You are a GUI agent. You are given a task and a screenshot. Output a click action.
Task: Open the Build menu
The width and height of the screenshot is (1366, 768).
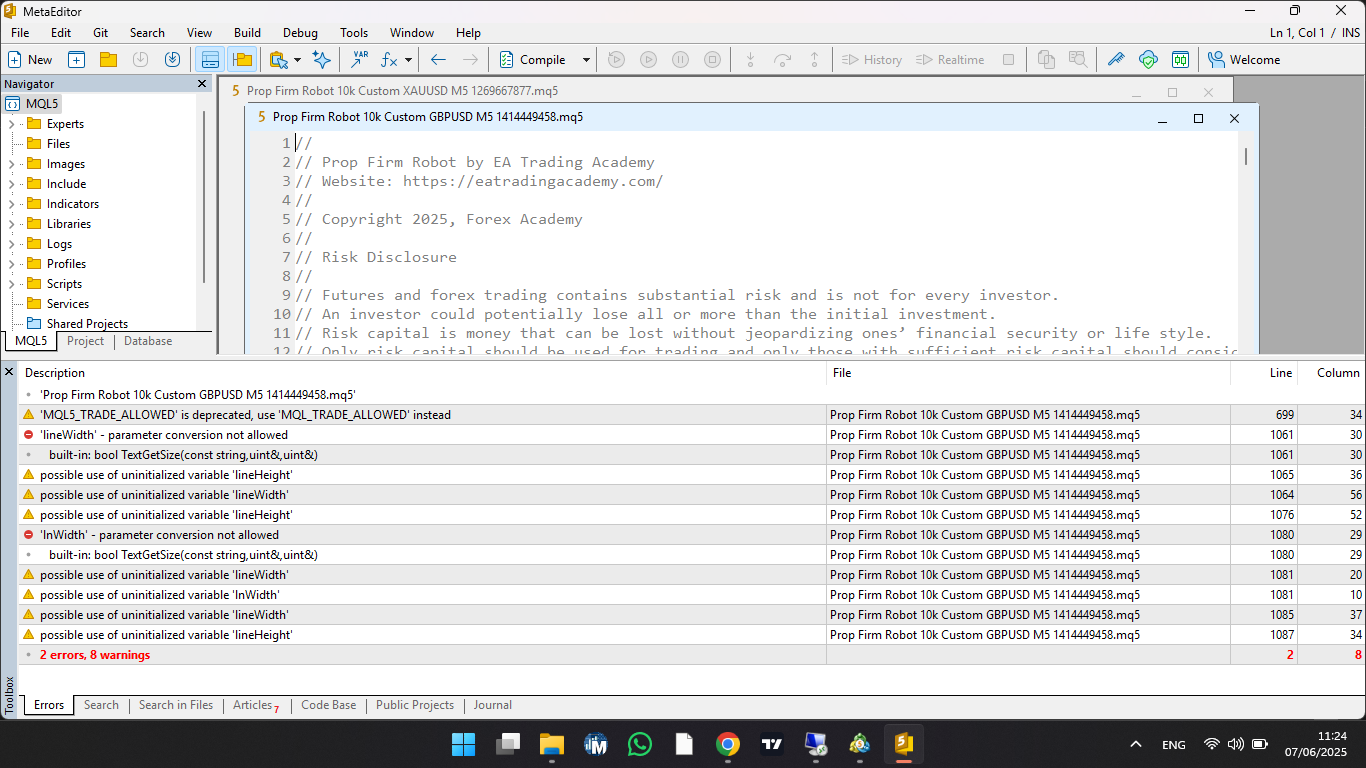[x=247, y=33]
